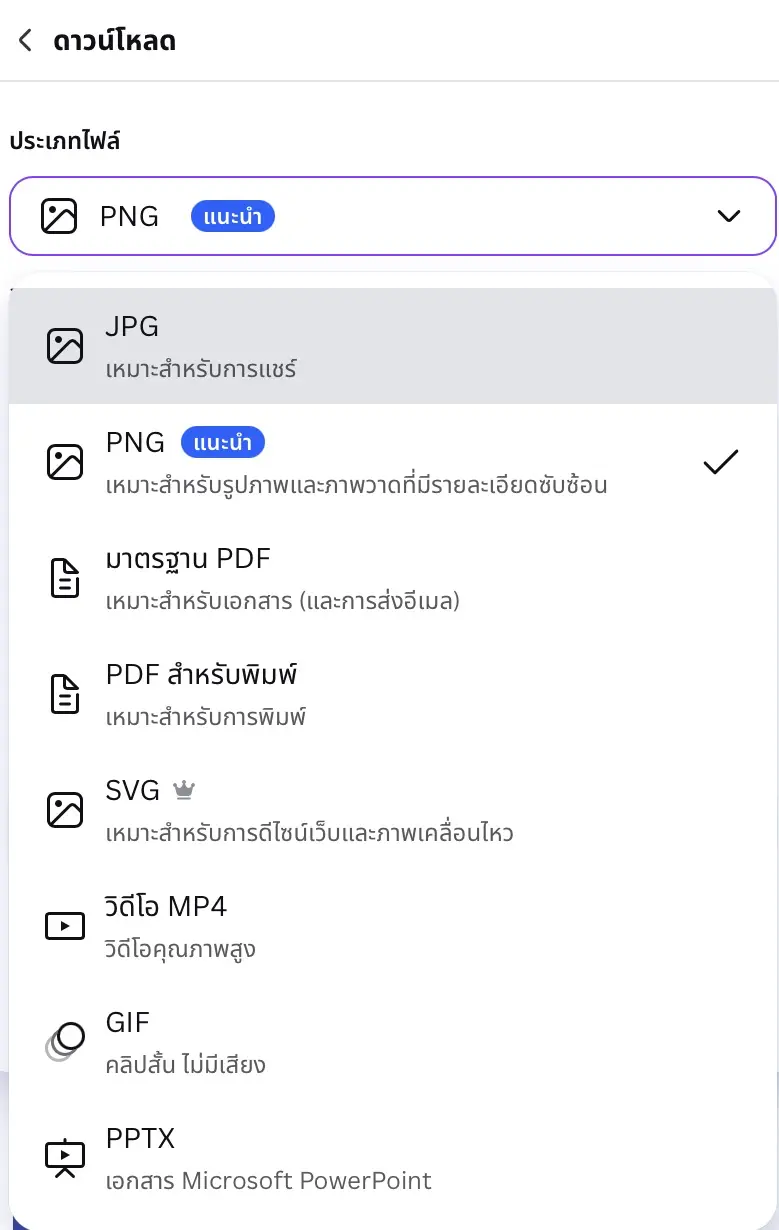
Task: Click the แนะนำ badge in selected field
Action: [232, 216]
